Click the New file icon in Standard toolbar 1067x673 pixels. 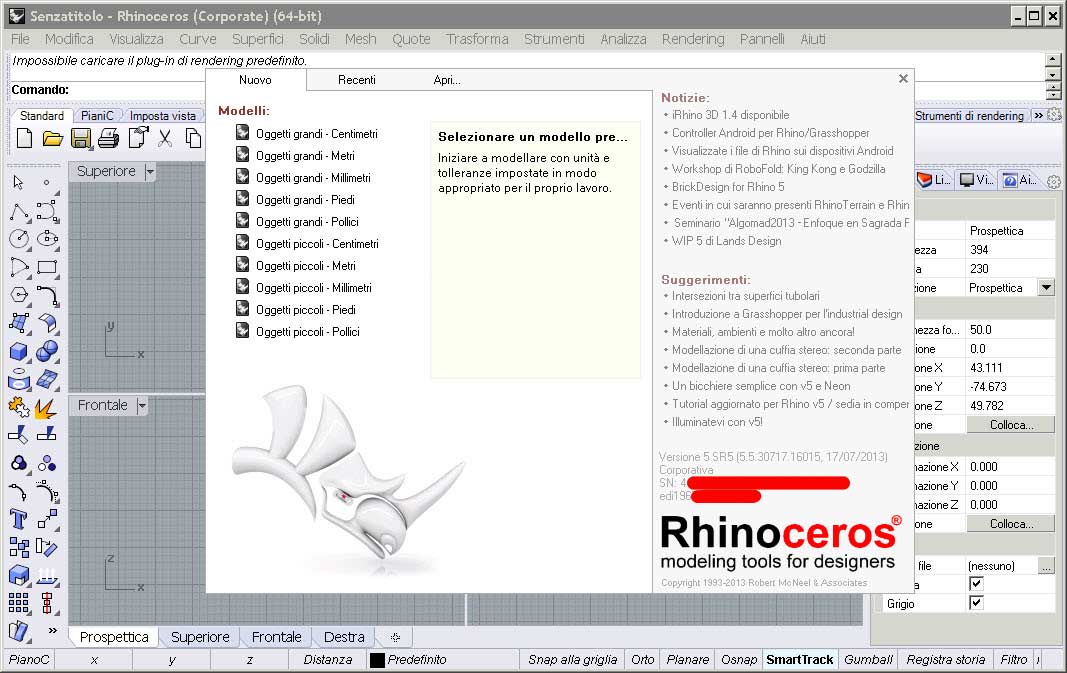[24, 138]
